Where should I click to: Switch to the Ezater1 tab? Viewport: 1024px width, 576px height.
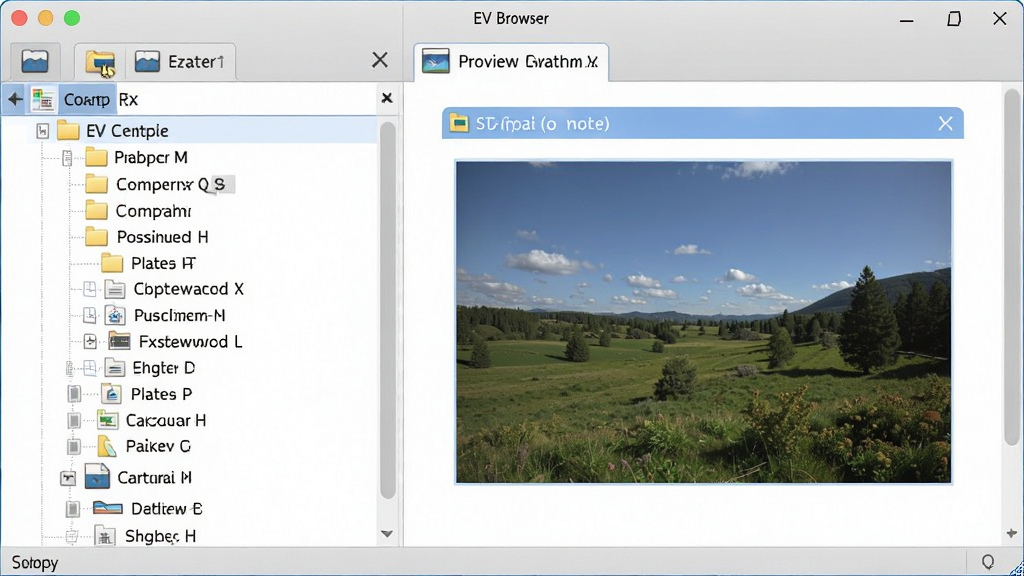[181, 62]
